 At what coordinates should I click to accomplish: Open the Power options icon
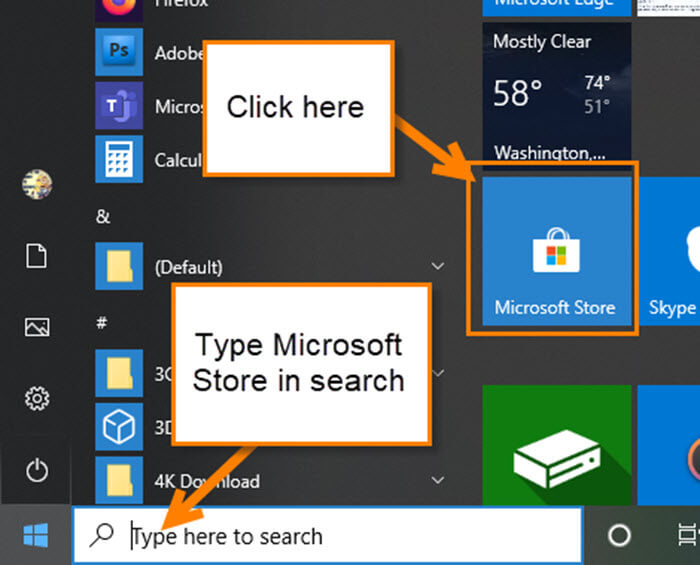point(37,470)
